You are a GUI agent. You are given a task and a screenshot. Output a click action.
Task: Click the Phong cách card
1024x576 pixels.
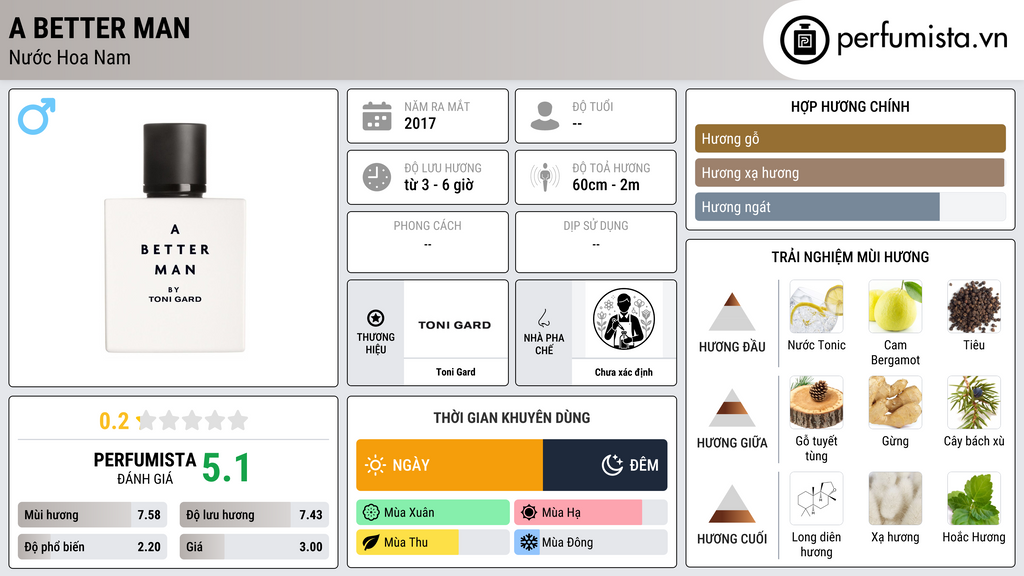pos(428,242)
